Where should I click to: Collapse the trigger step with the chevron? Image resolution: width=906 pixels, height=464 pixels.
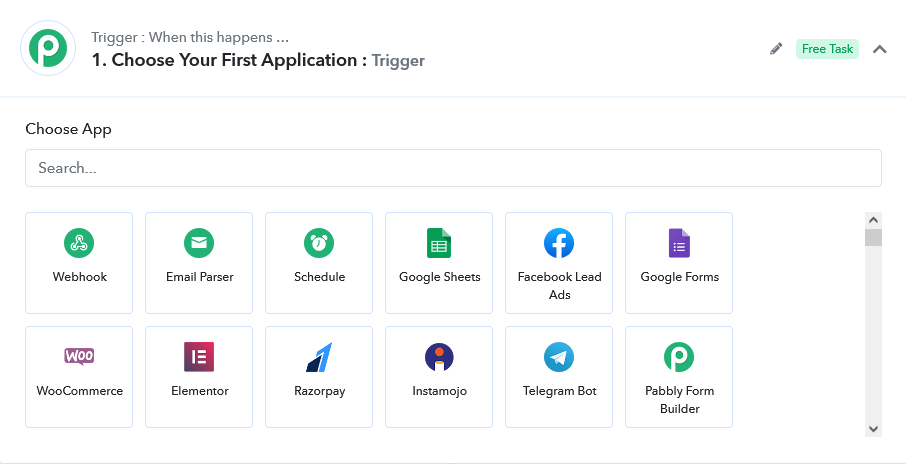(x=879, y=49)
